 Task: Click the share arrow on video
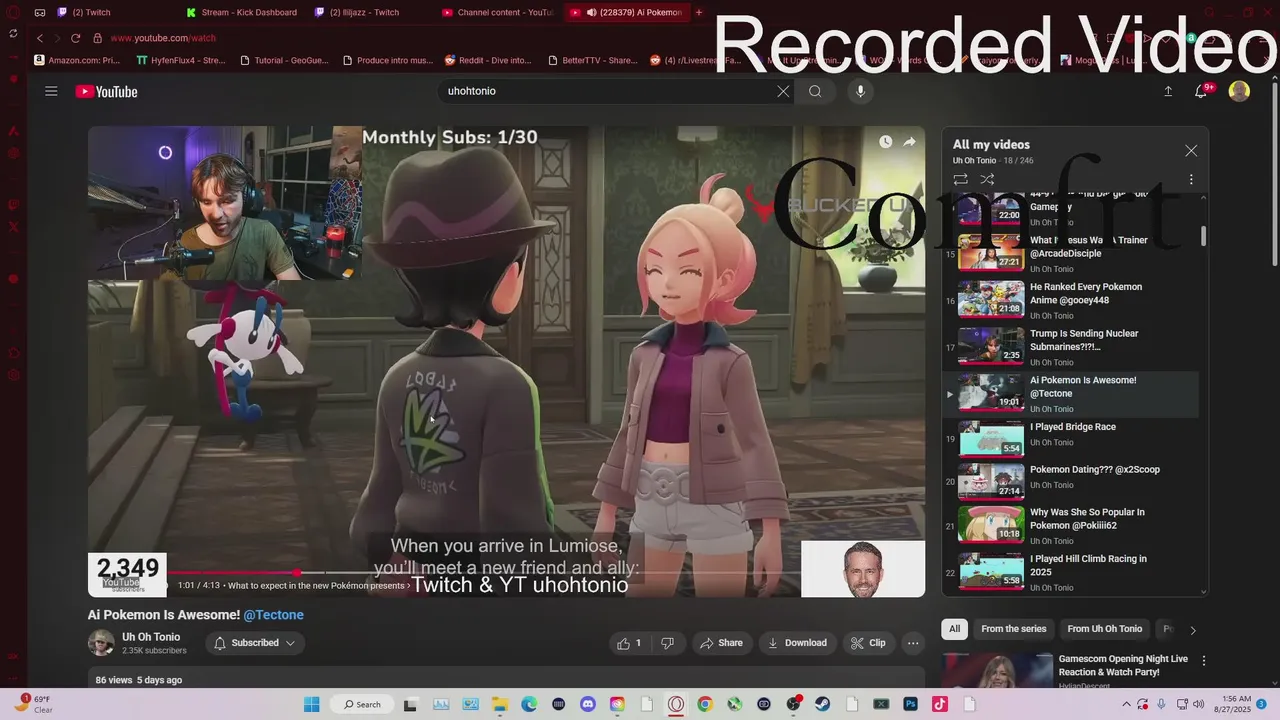[x=909, y=142]
